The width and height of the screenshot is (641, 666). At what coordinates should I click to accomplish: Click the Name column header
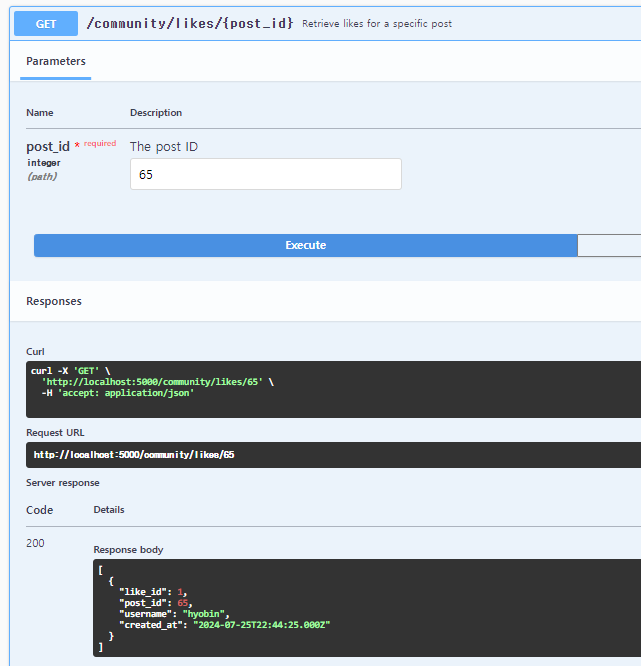(x=40, y=113)
